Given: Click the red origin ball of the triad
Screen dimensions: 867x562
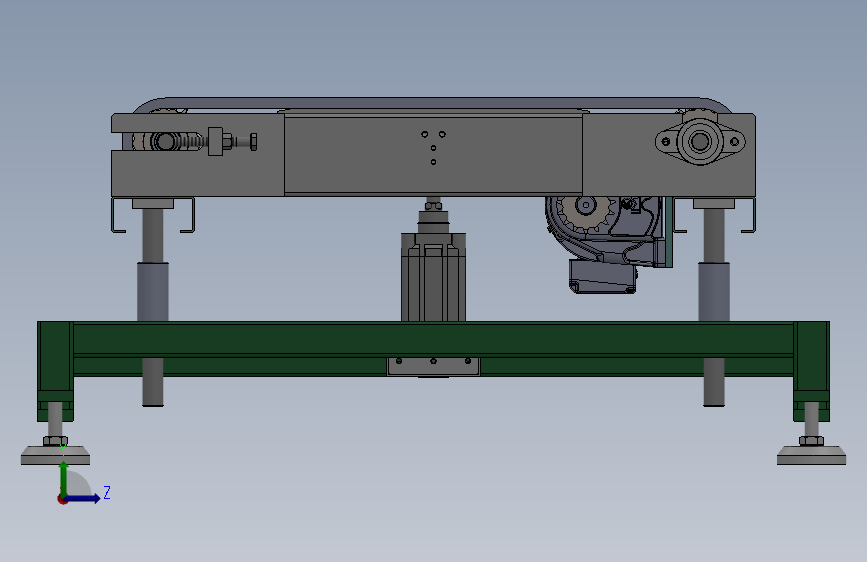Looking at the screenshot, I should coord(62,499).
